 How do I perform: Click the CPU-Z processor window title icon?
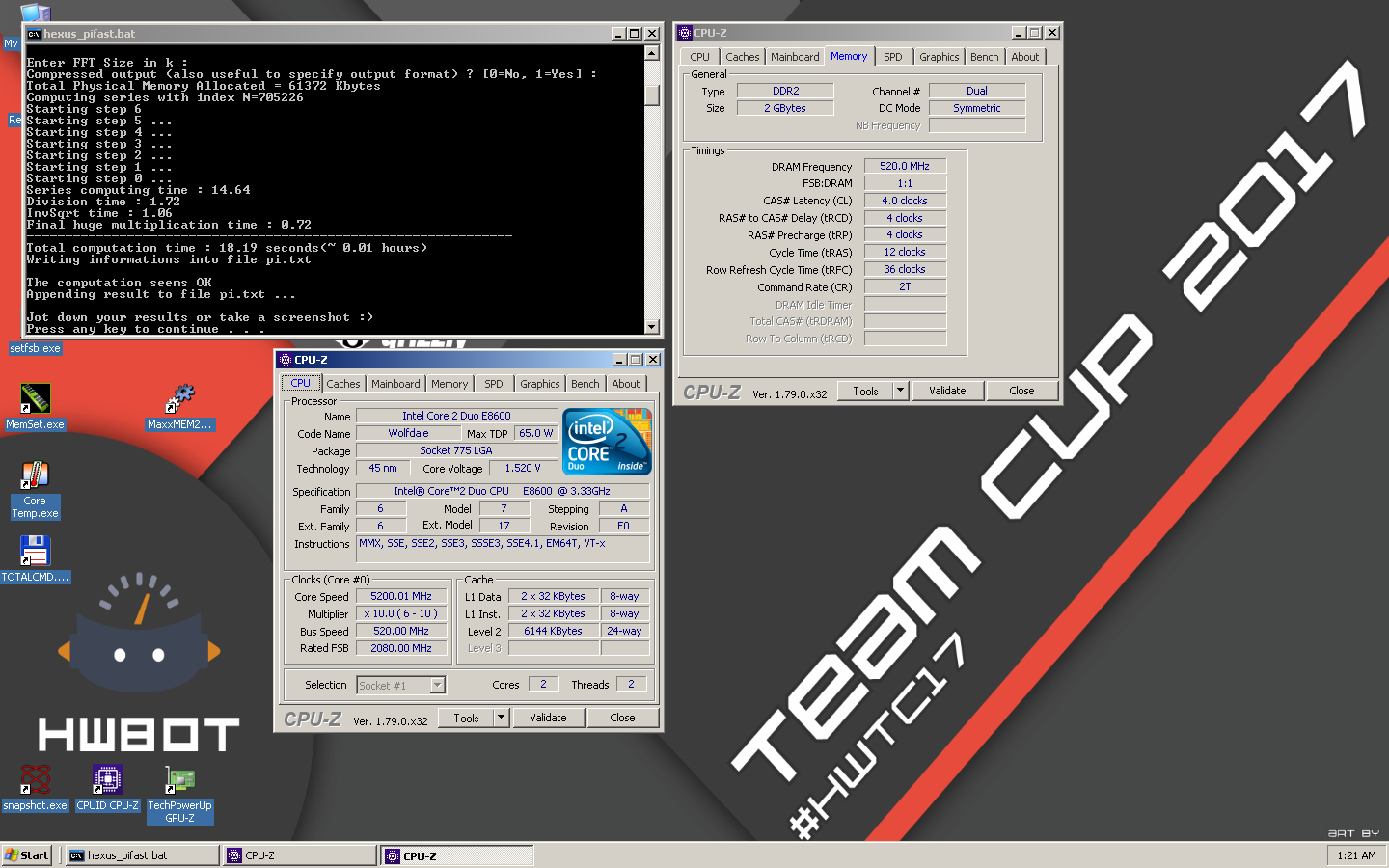click(286, 360)
